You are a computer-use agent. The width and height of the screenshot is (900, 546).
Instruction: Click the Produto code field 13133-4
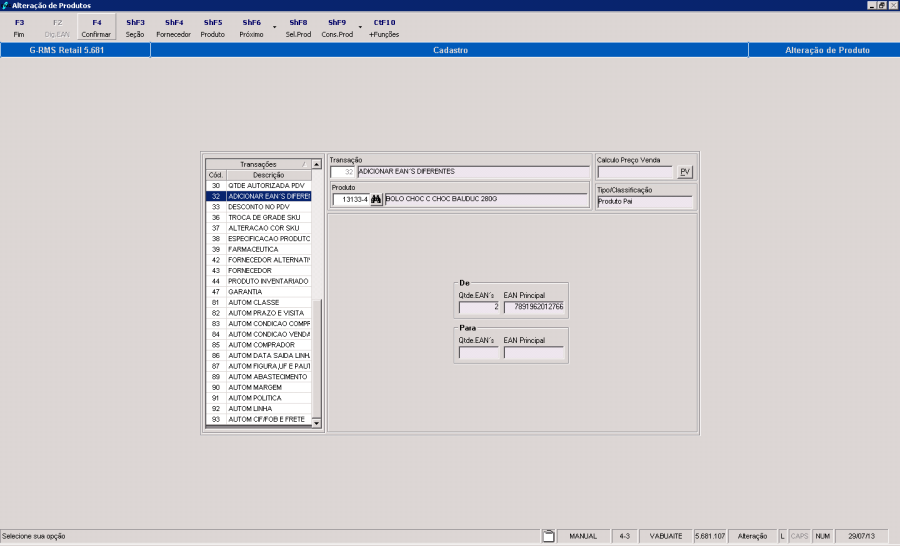point(351,199)
